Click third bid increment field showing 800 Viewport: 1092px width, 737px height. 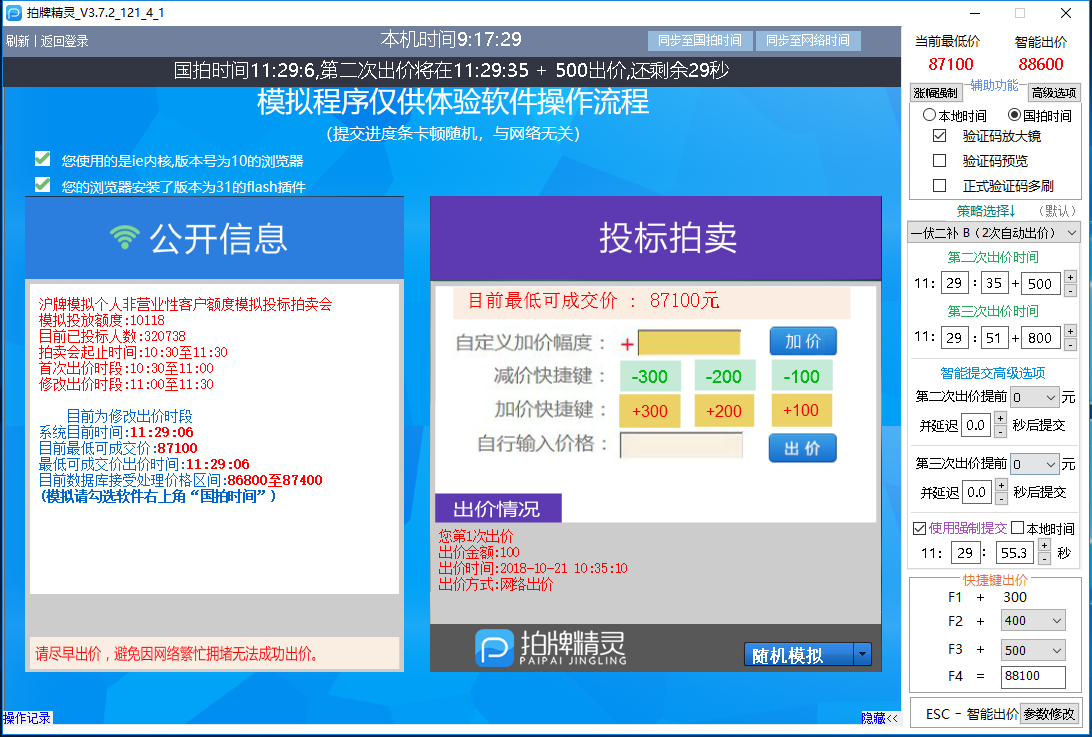1041,338
